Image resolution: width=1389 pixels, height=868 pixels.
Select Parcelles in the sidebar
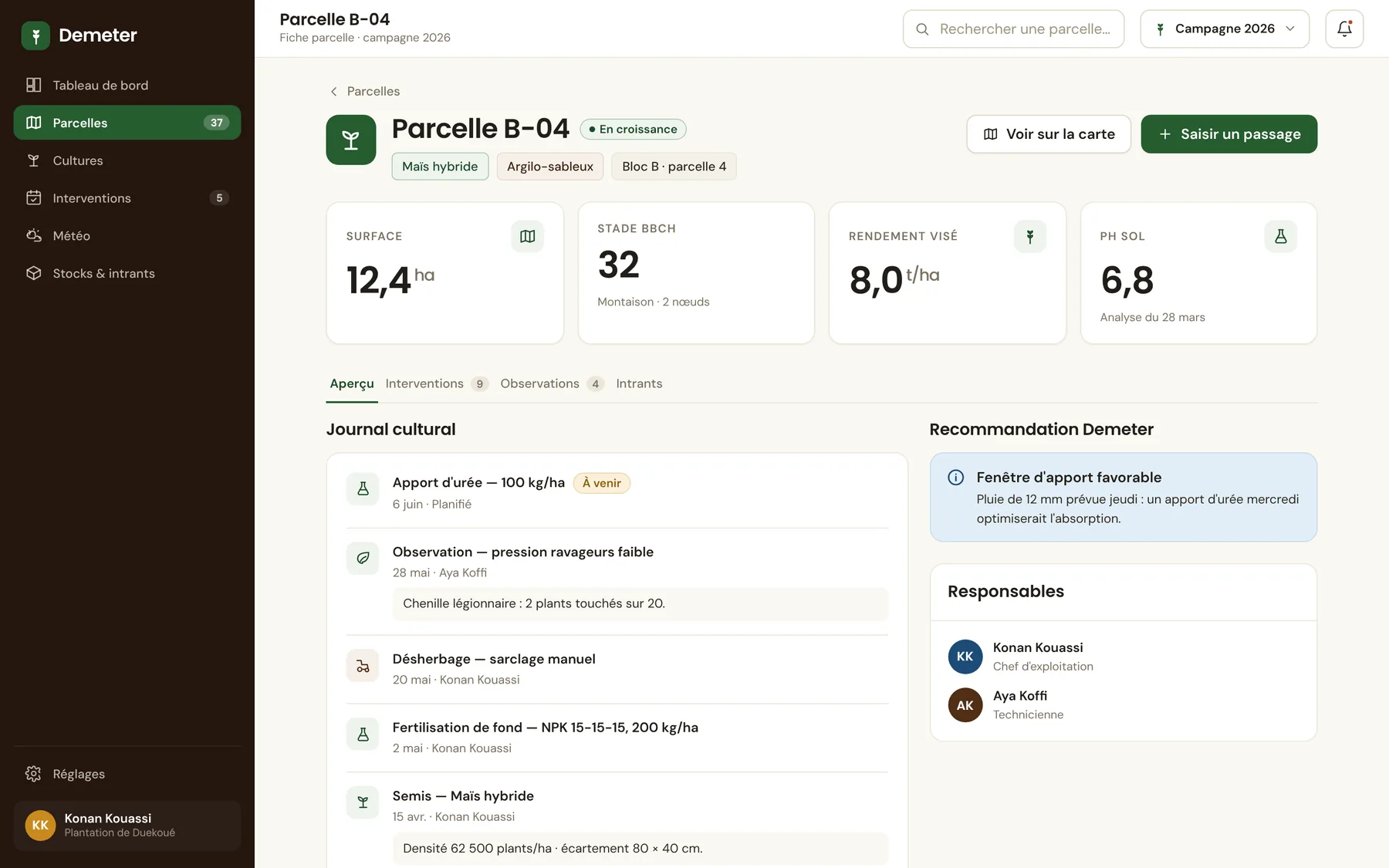pos(127,123)
